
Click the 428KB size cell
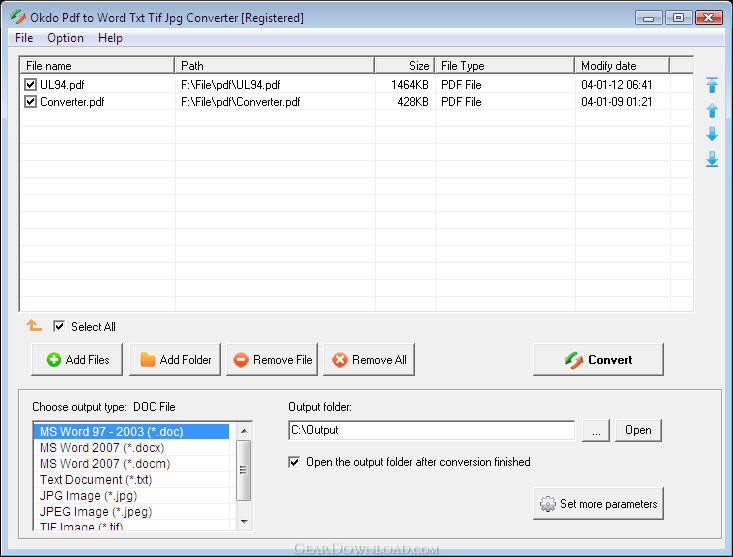pyautogui.click(x=413, y=102)
